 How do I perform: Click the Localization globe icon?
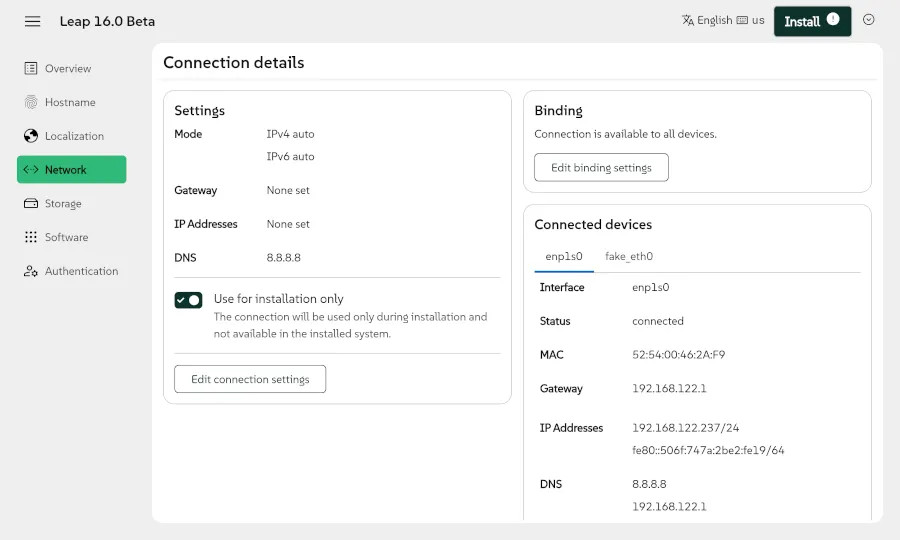[31, 136]
